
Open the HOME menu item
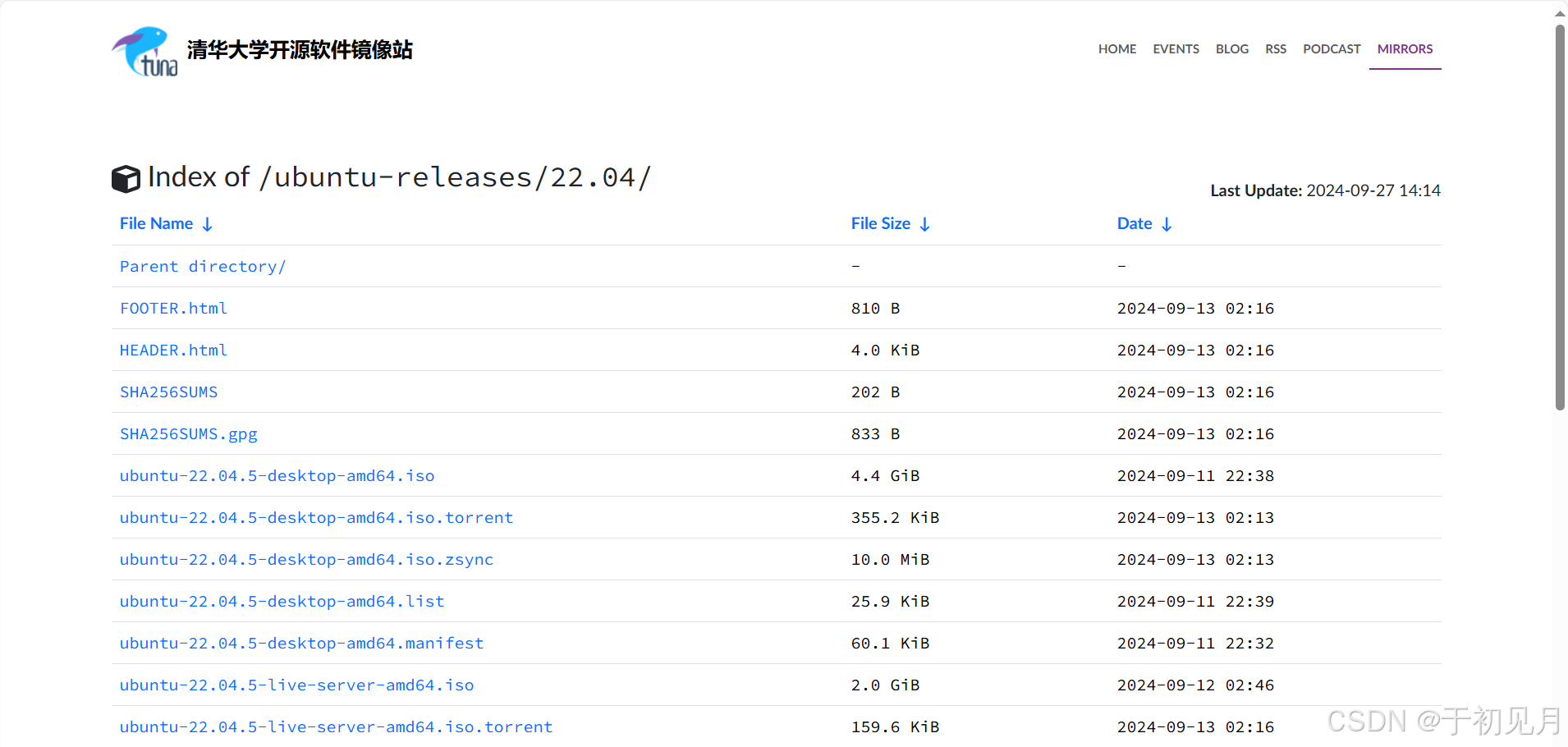point(1117,49)
